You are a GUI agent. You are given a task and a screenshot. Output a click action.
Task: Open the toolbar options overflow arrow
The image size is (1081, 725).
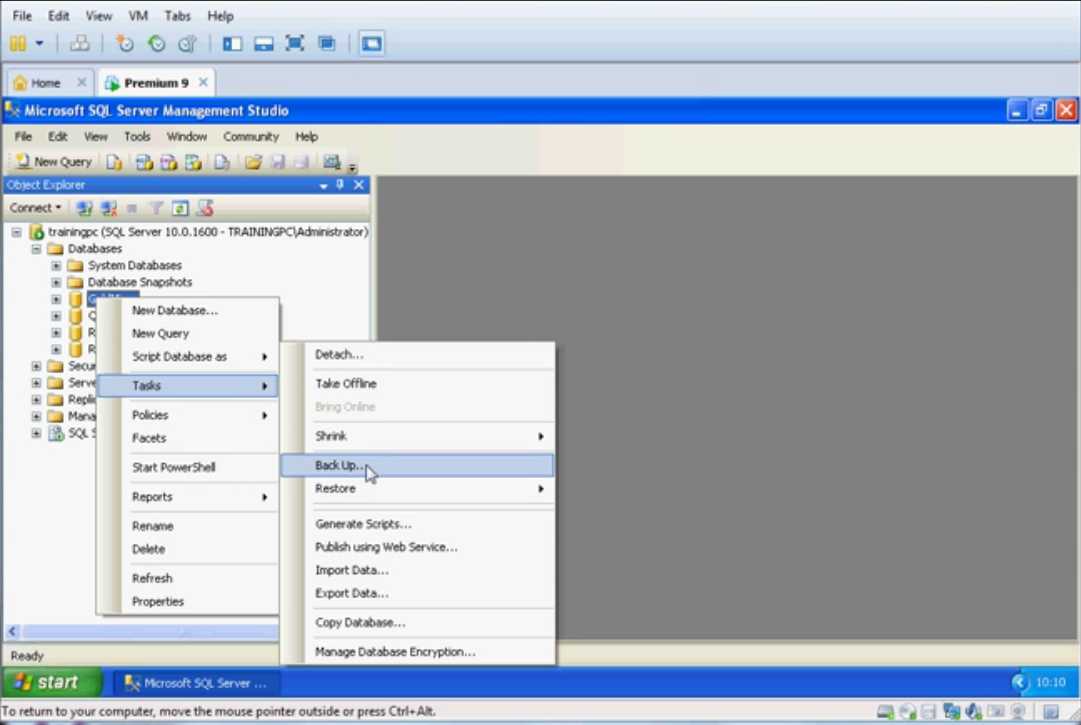pyautogui.click(x=352, y=165)
